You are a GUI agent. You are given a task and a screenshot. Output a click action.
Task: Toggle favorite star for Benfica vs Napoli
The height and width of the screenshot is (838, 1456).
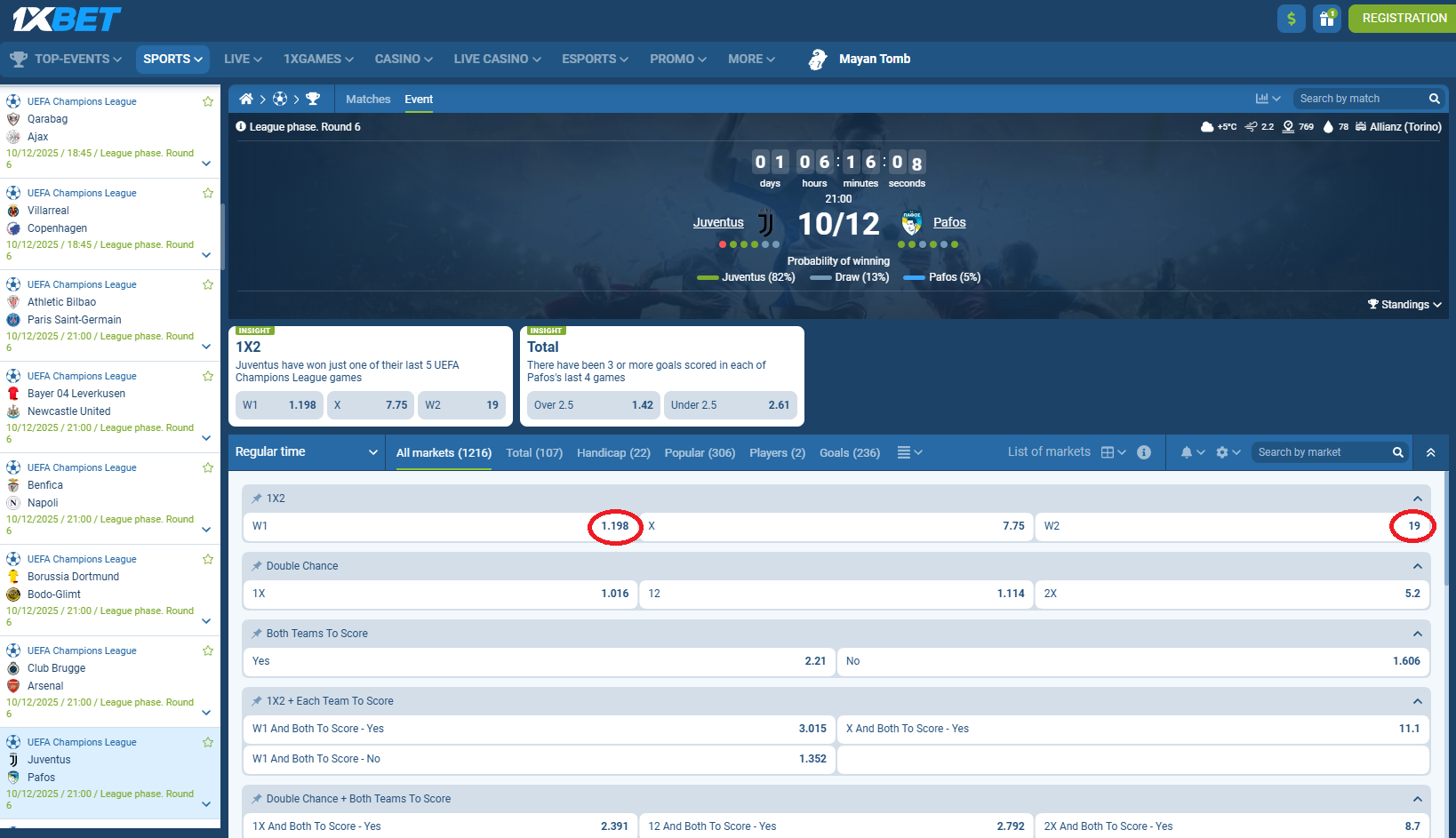tap(208, 467)
